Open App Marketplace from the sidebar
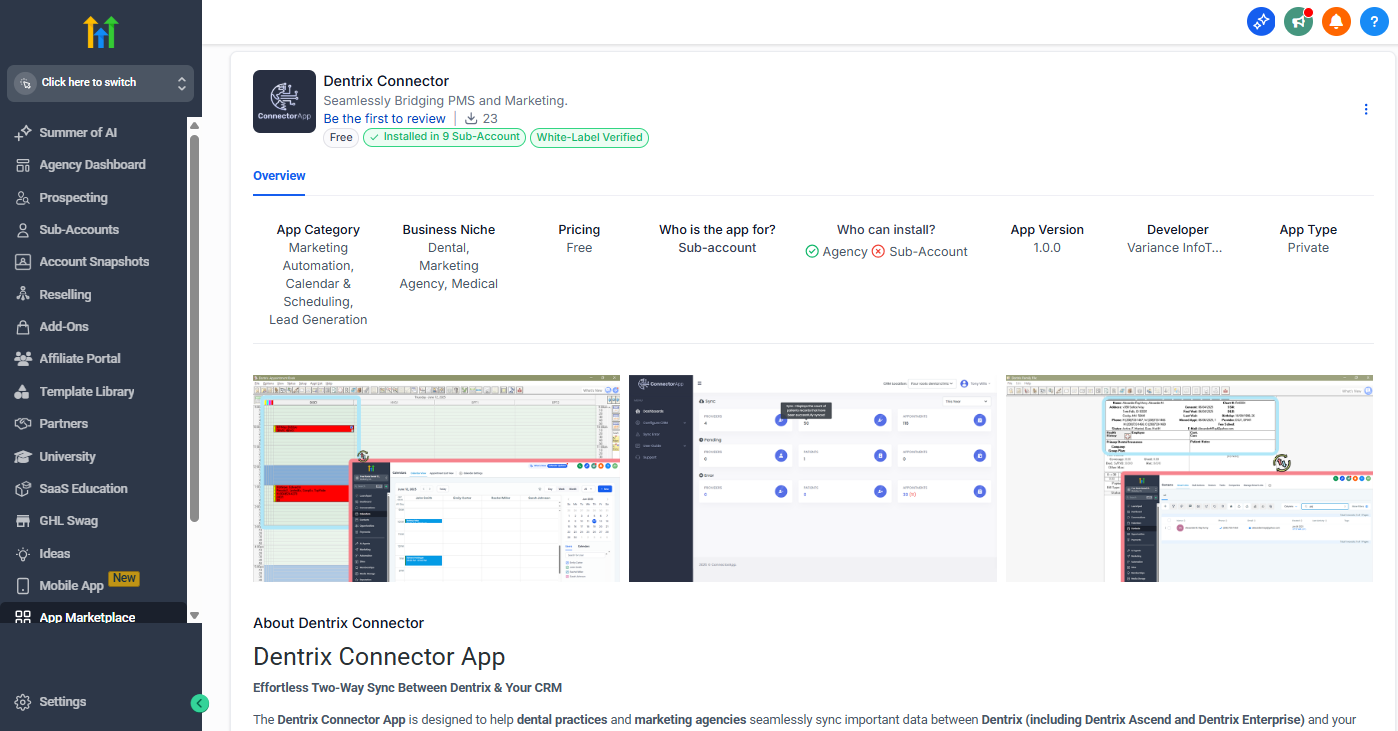 (85, 617)
